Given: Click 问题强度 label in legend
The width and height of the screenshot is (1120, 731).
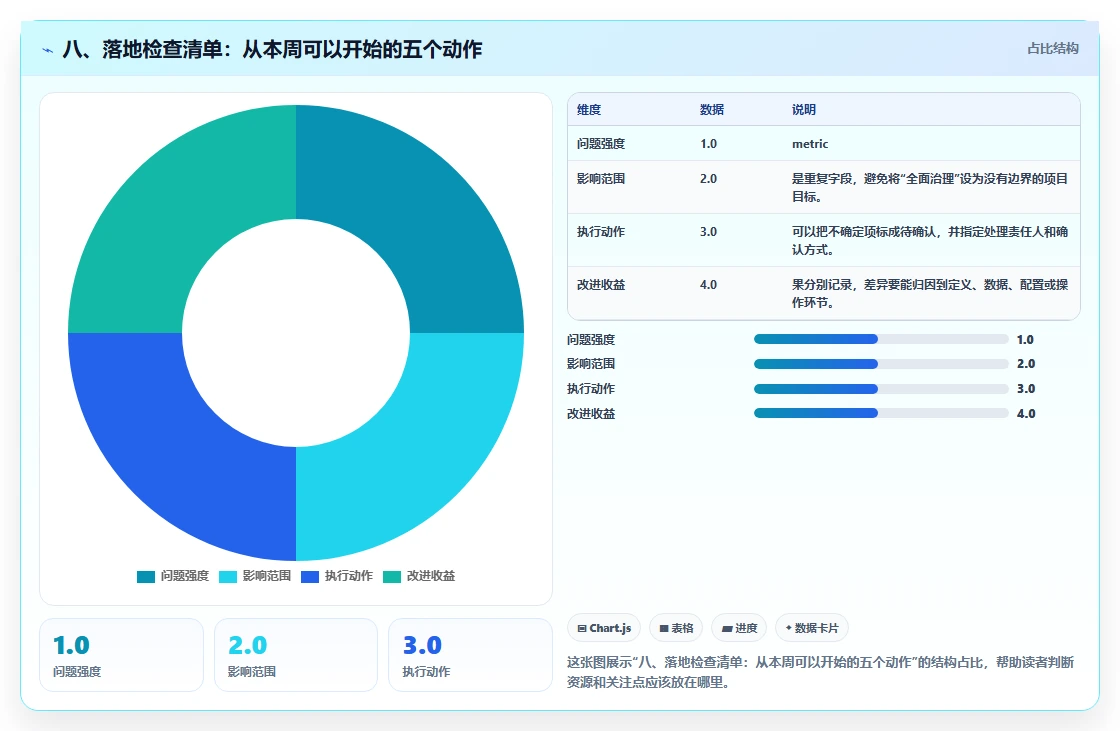Looking at the screenshot, I should (185, 576).
